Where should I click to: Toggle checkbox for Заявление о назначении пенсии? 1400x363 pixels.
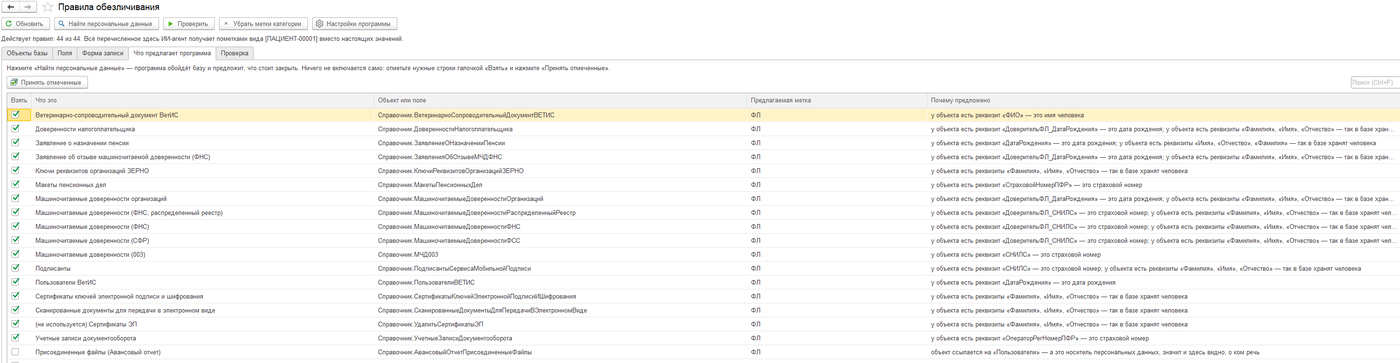pyautogui.click(x=16, y=143)
